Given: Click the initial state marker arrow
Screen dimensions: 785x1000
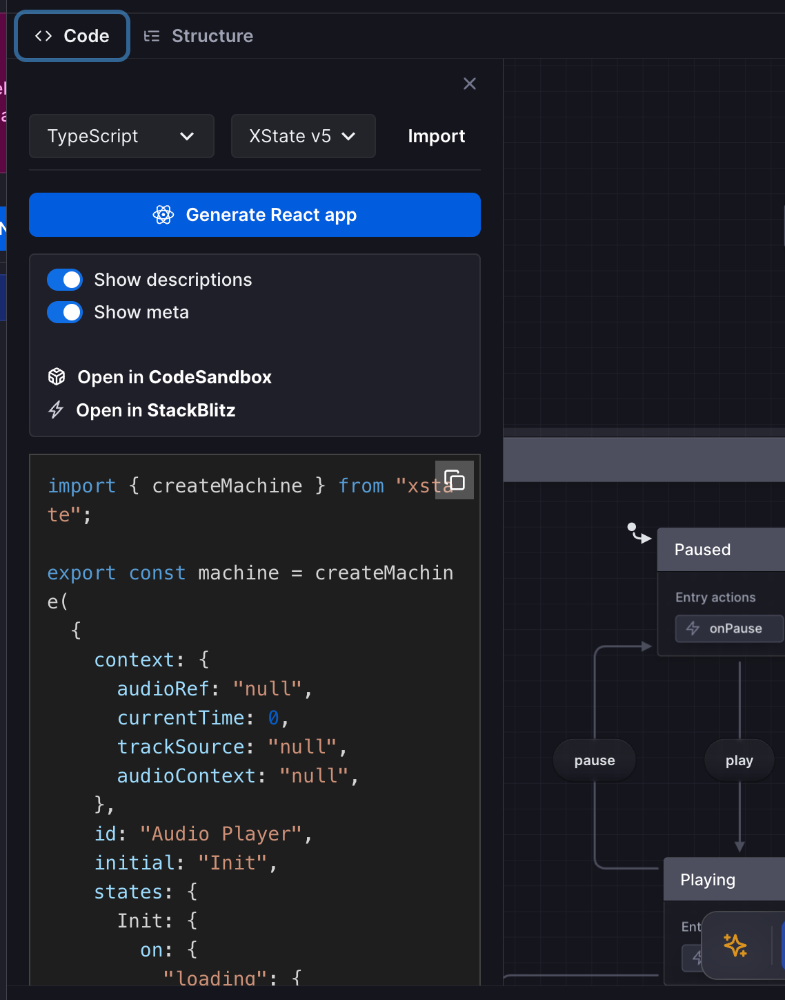Looking at the screenshot, I should pos(637,533).
